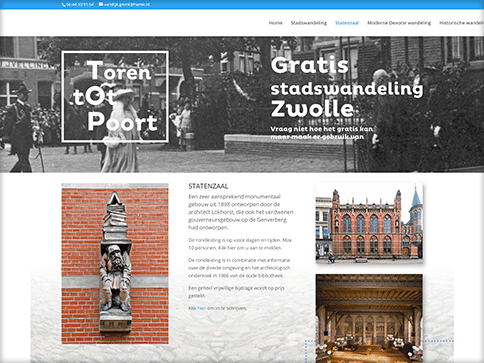Select the Statenzaal menu item
The height and width of the screenshot is (363, 484).
347,23
